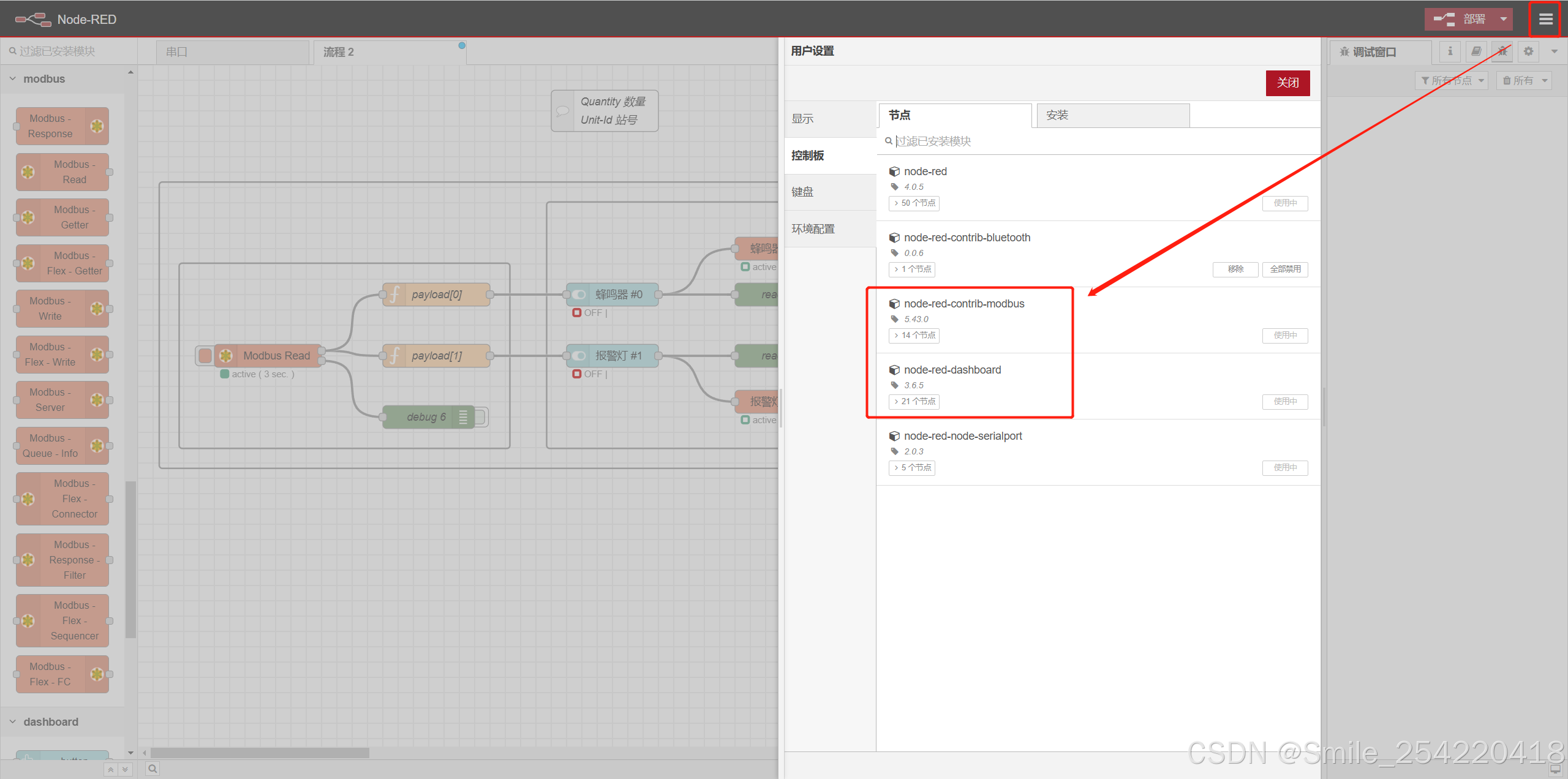Click the Node-RED logo
The width and height of the screenshot is (1568, 779).
point(33,20)
